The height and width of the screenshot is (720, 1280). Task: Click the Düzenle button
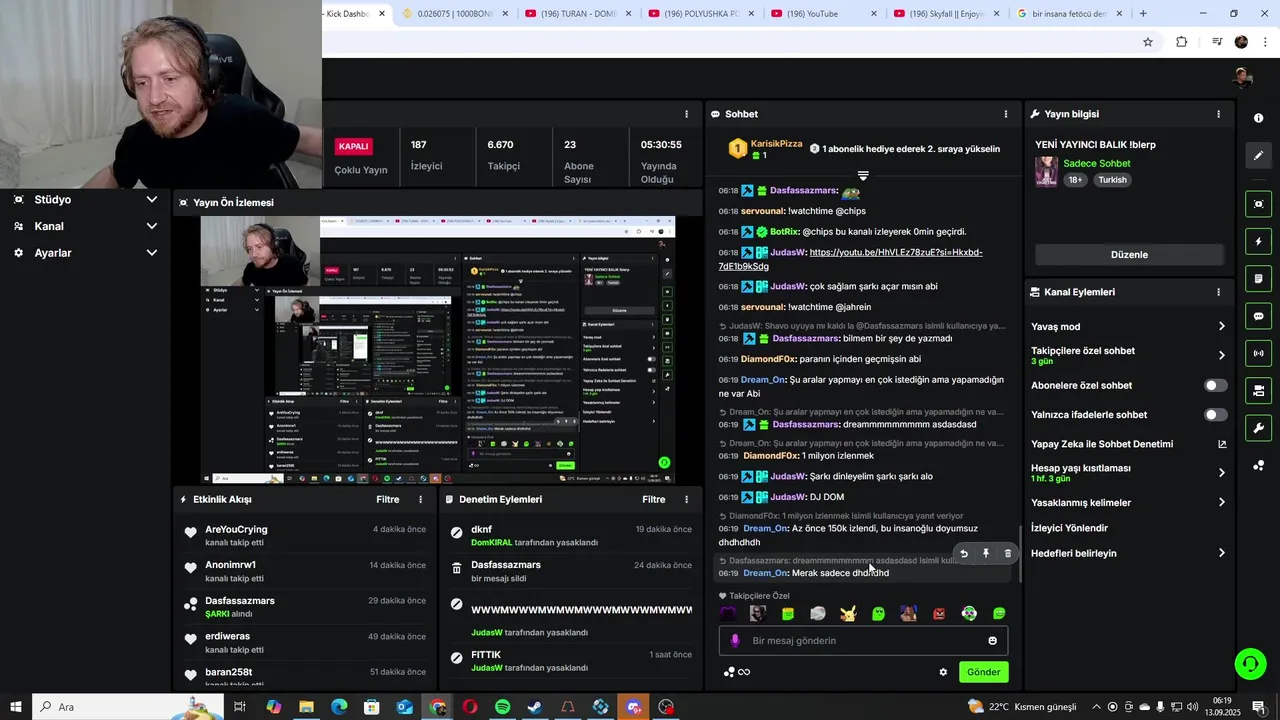1129,255
